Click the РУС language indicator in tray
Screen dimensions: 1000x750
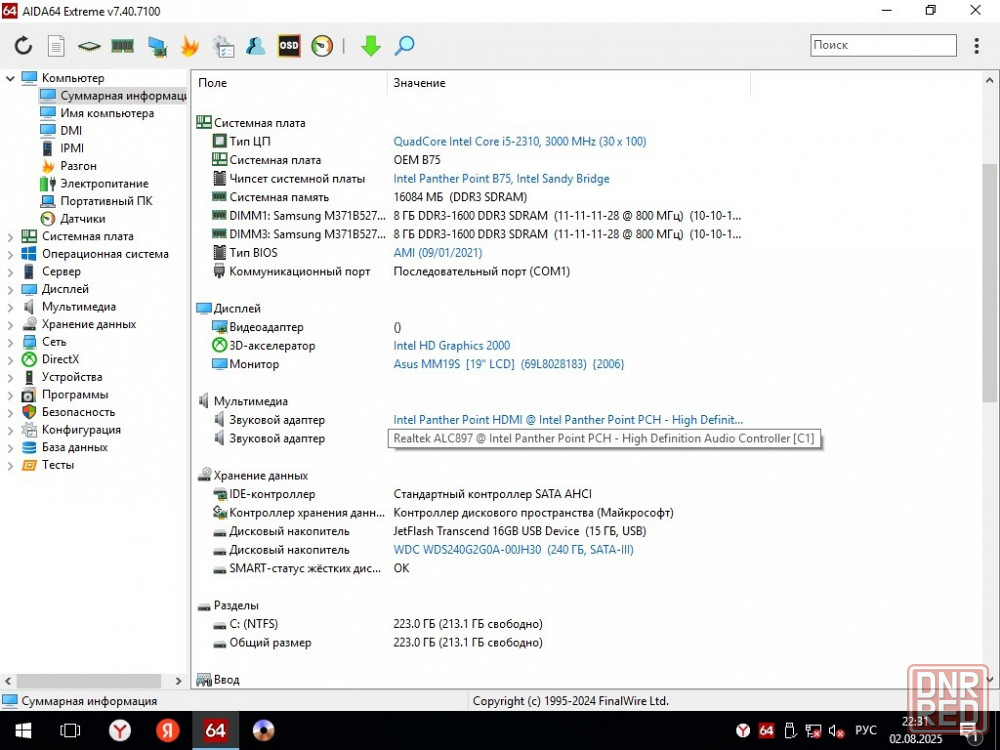click(866, 731)
